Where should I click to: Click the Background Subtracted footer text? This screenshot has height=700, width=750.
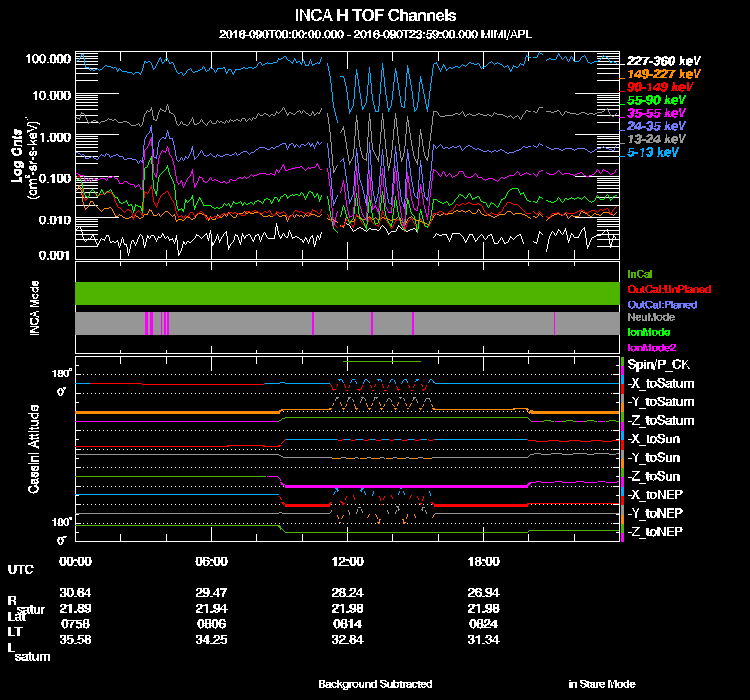pyautogui.click(x=375, y=684)
